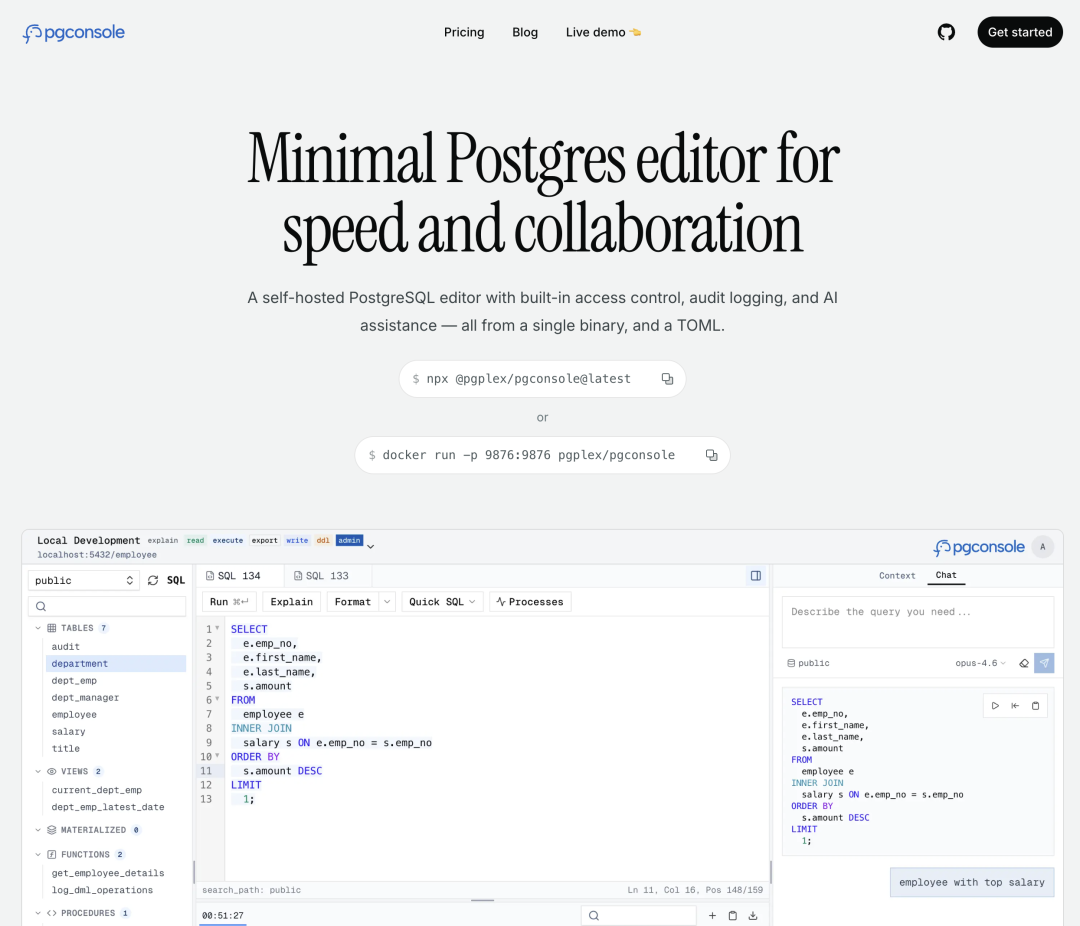This screenshot has width=1080, height=926.
Task: Collapse the TABLES tree section
Action: pos(38,628)
